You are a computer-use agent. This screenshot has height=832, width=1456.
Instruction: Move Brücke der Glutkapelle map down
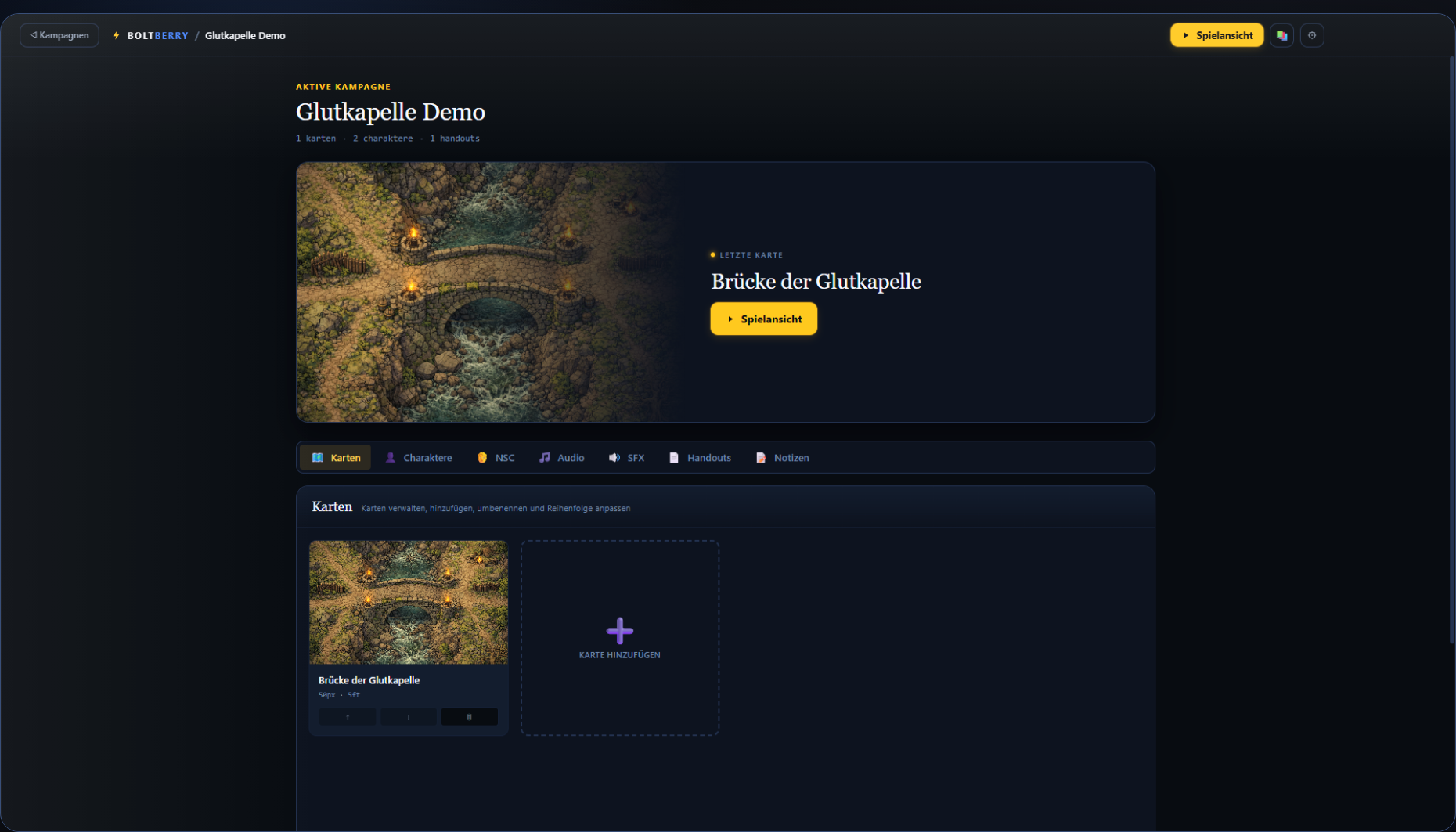coord(409,716)
